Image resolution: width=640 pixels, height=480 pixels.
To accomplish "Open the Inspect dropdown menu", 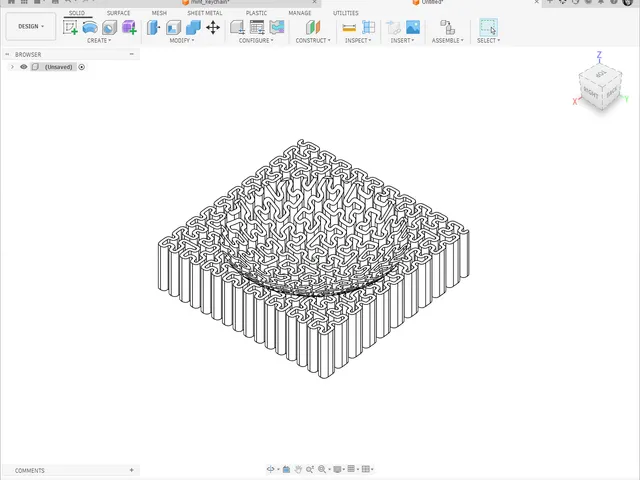I will pyautogui.click(x=358, y=40).
